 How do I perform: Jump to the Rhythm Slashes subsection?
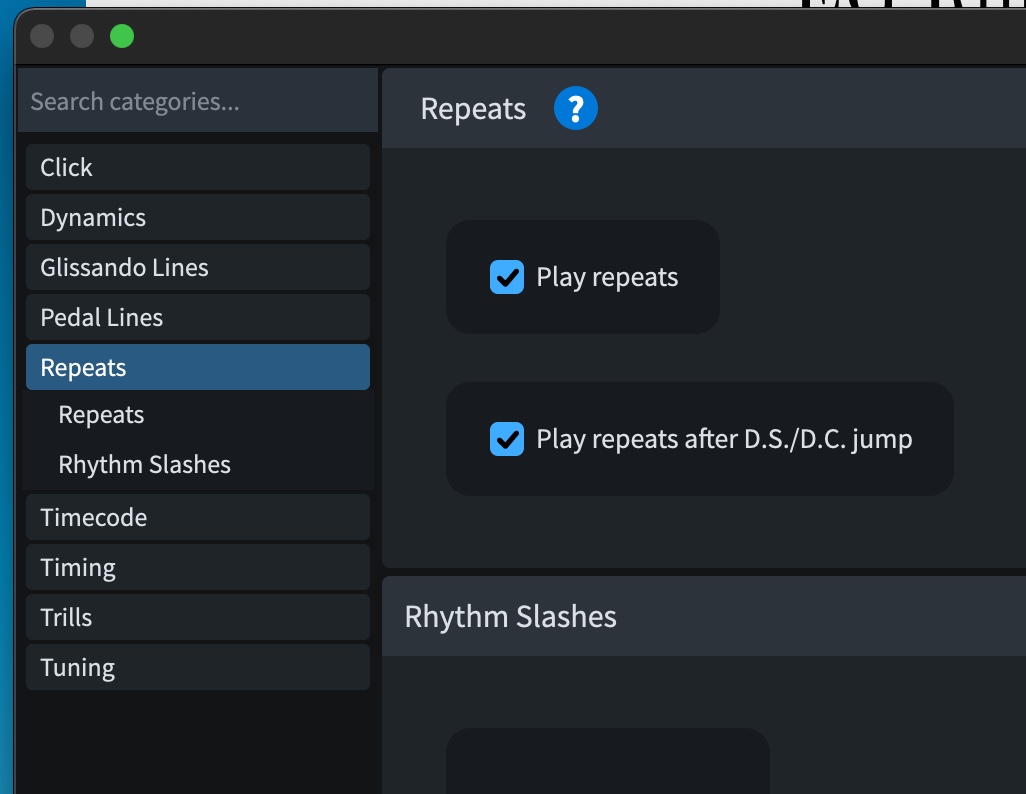(144, 465)
